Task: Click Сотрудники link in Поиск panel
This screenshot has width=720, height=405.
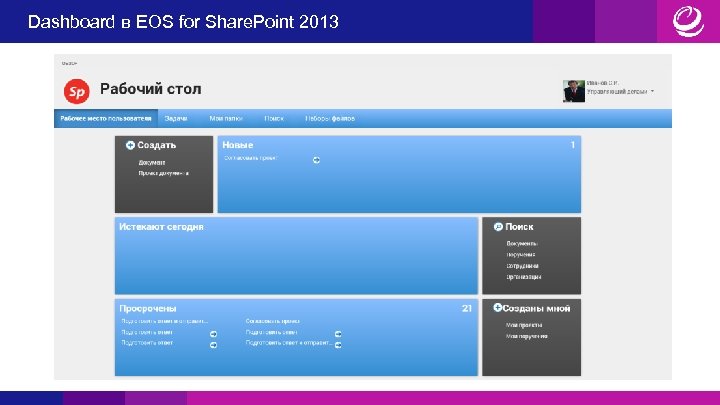Action: point(523,266)
